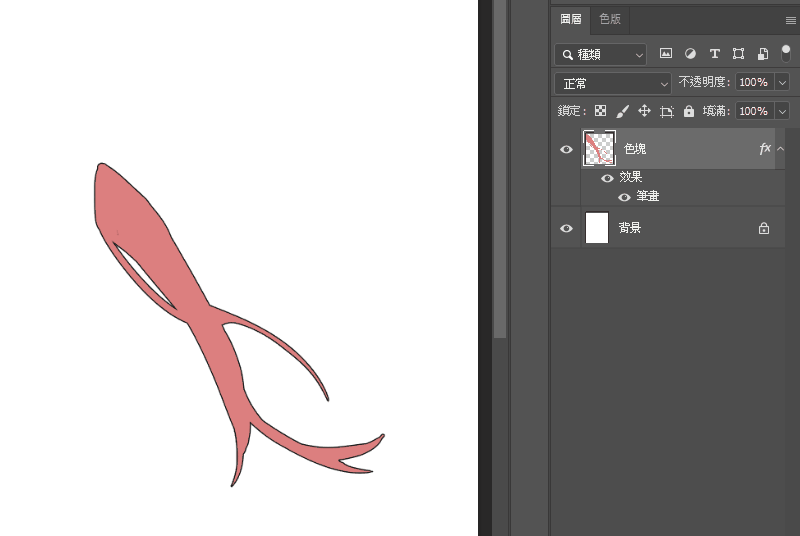The image size is (800, 536).
Task: Click the lock image pixels brush icon
Action: point(622,111)
